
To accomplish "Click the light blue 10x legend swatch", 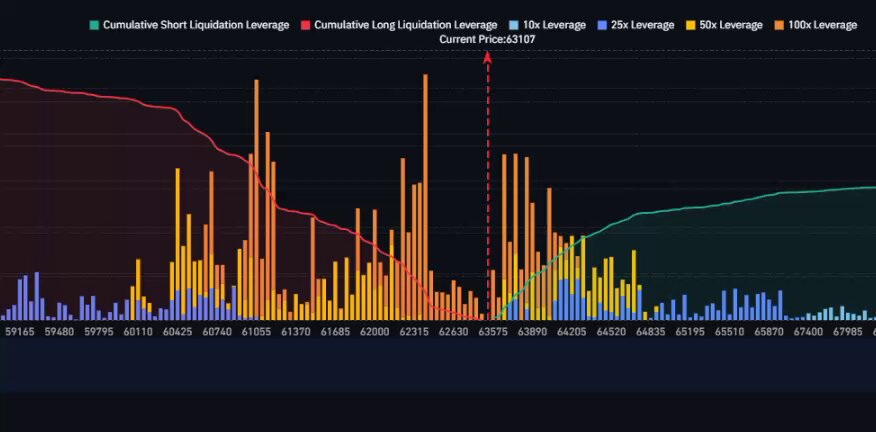I will pos(513,25).
